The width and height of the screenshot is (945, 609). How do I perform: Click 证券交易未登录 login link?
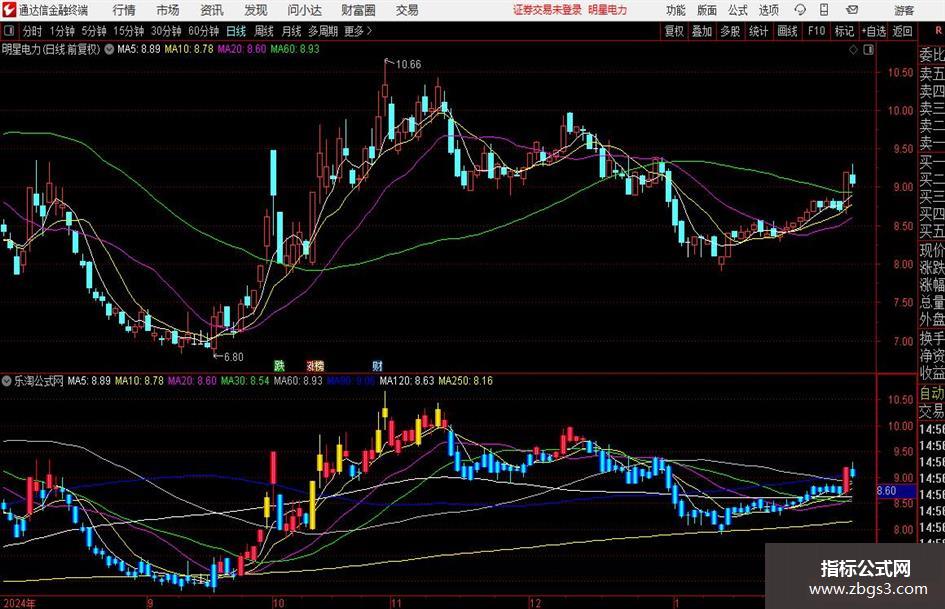pyautogui.click(x=547, y=10)
